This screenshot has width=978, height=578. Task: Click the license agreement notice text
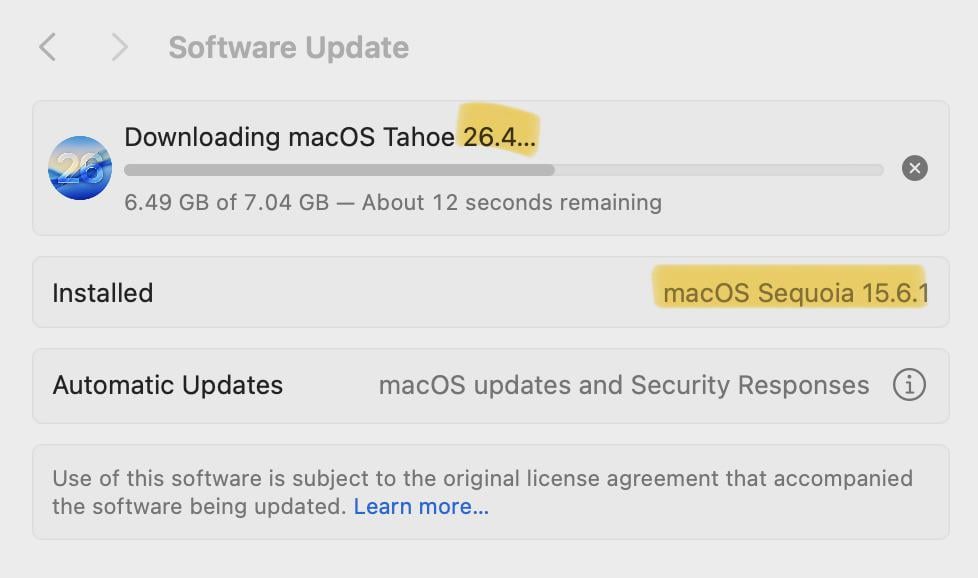tap(482, 479)
